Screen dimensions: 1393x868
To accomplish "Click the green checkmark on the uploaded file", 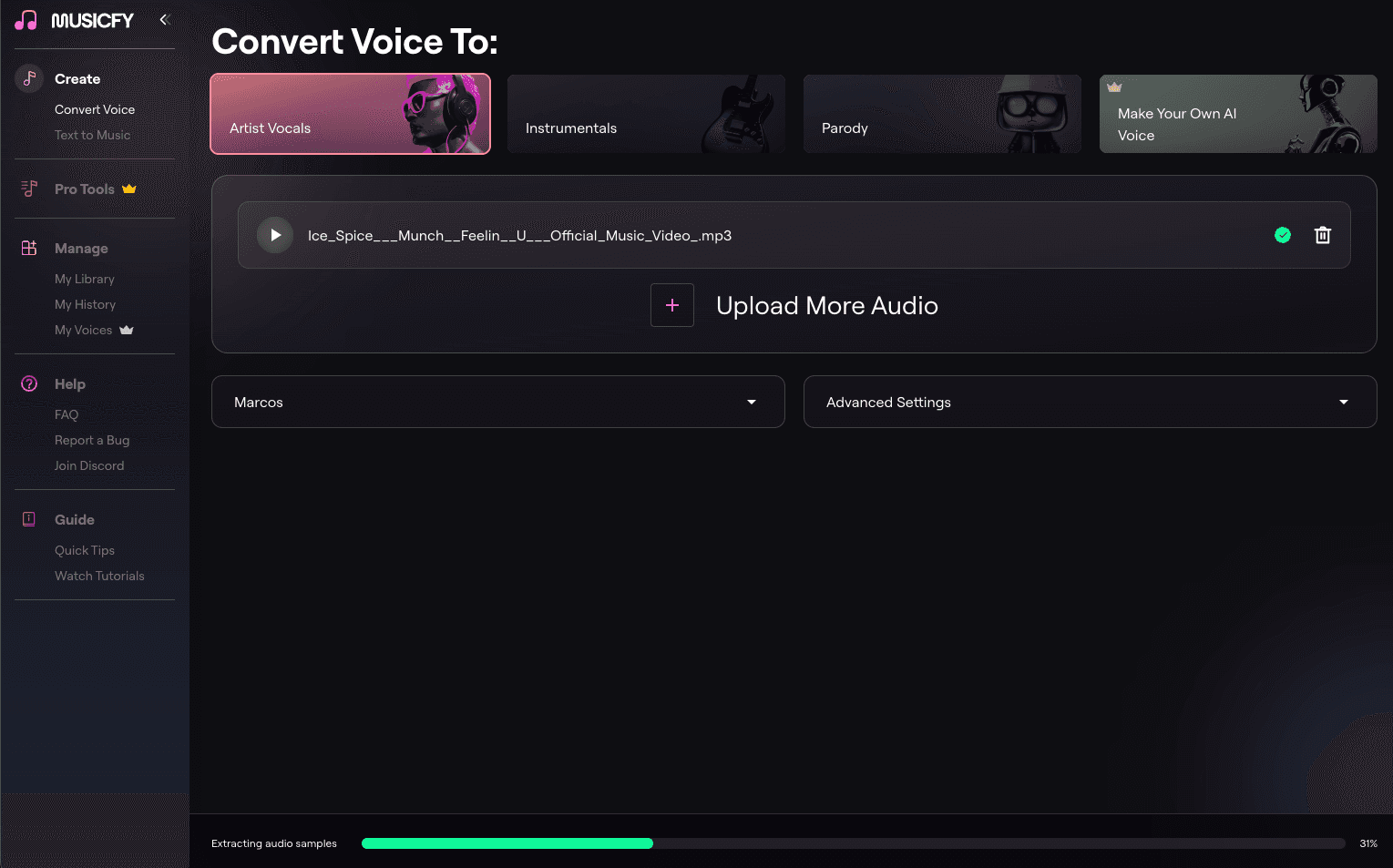I will pyautogui.click(x=1282, y=235).
